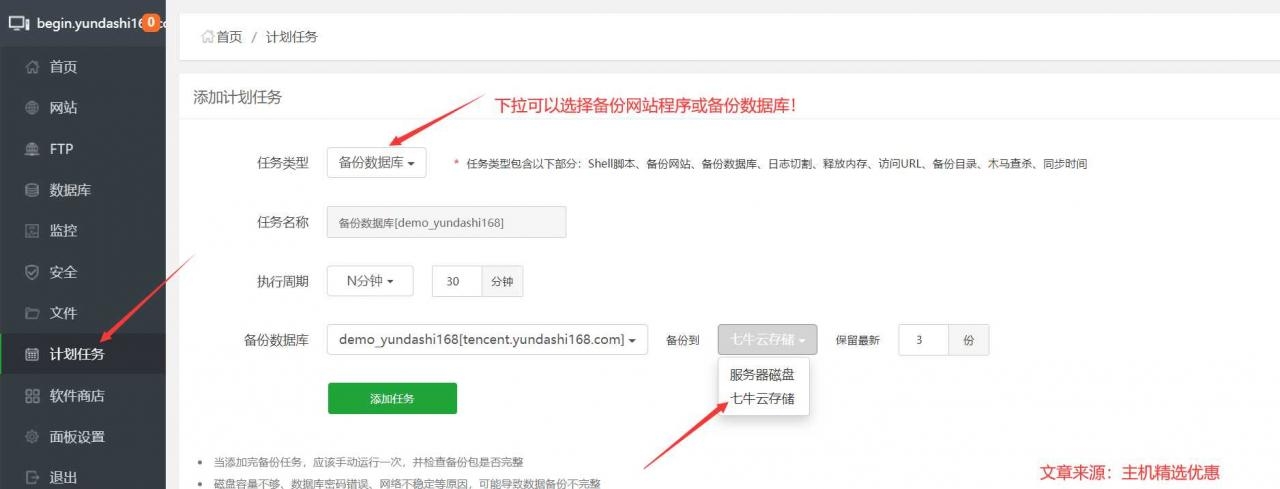Click the logout icon beside 退出

(x=32, y=477)
